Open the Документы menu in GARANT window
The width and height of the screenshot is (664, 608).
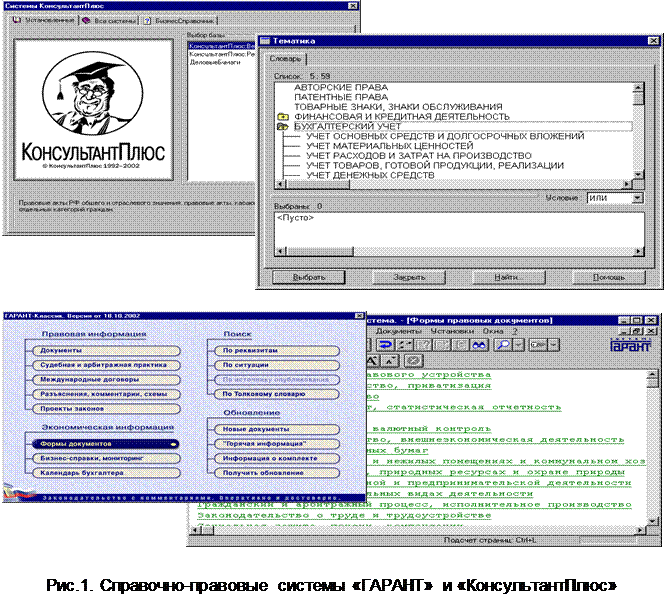click(x=398, y=331)
